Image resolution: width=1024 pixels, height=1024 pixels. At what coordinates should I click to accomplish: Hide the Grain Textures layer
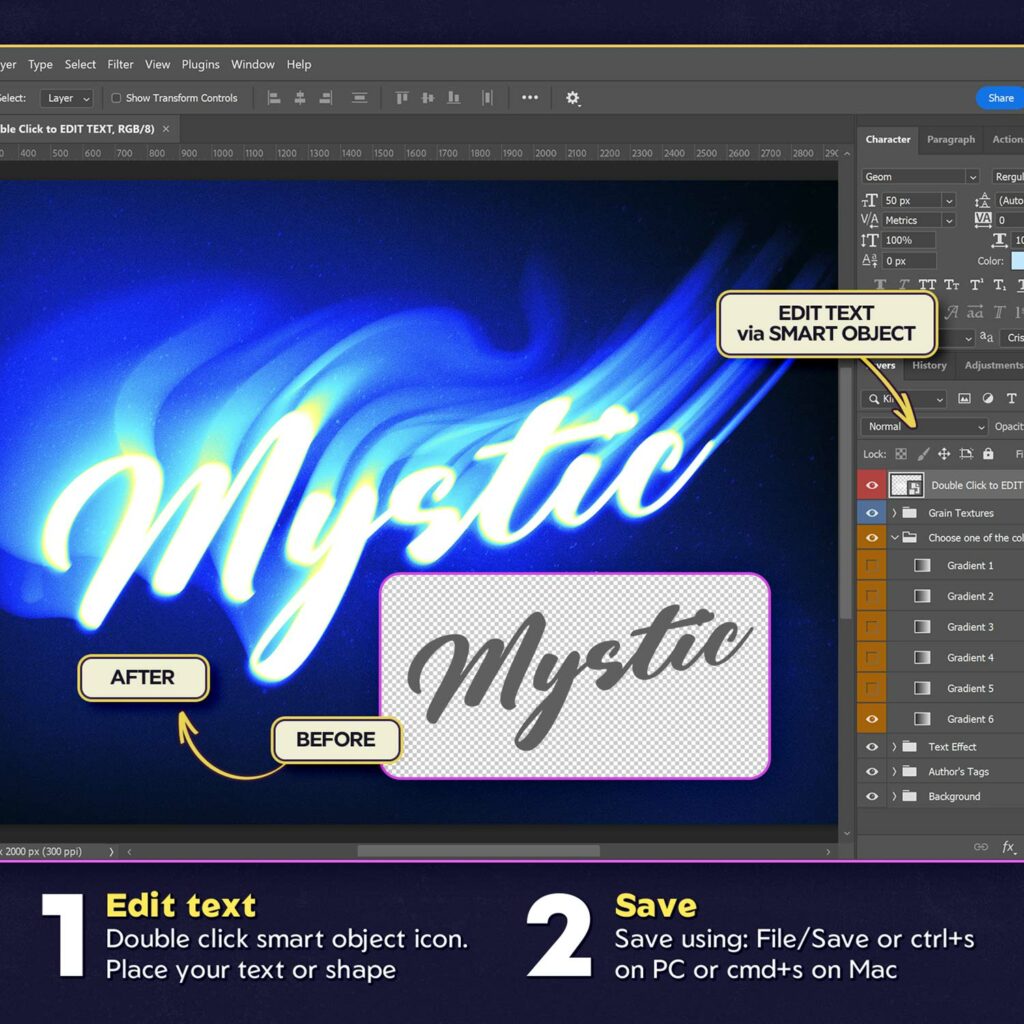[x=871, y=512]
